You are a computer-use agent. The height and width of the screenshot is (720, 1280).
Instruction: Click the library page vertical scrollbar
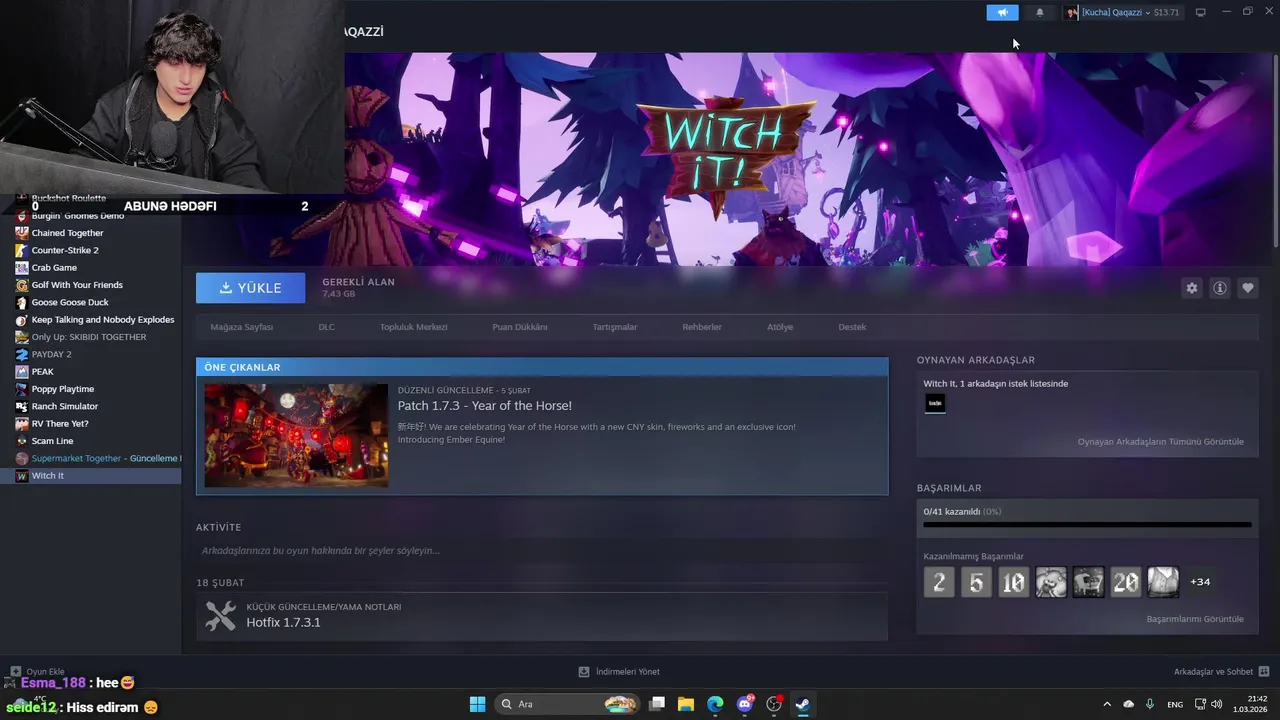[x=1275, y=150]
